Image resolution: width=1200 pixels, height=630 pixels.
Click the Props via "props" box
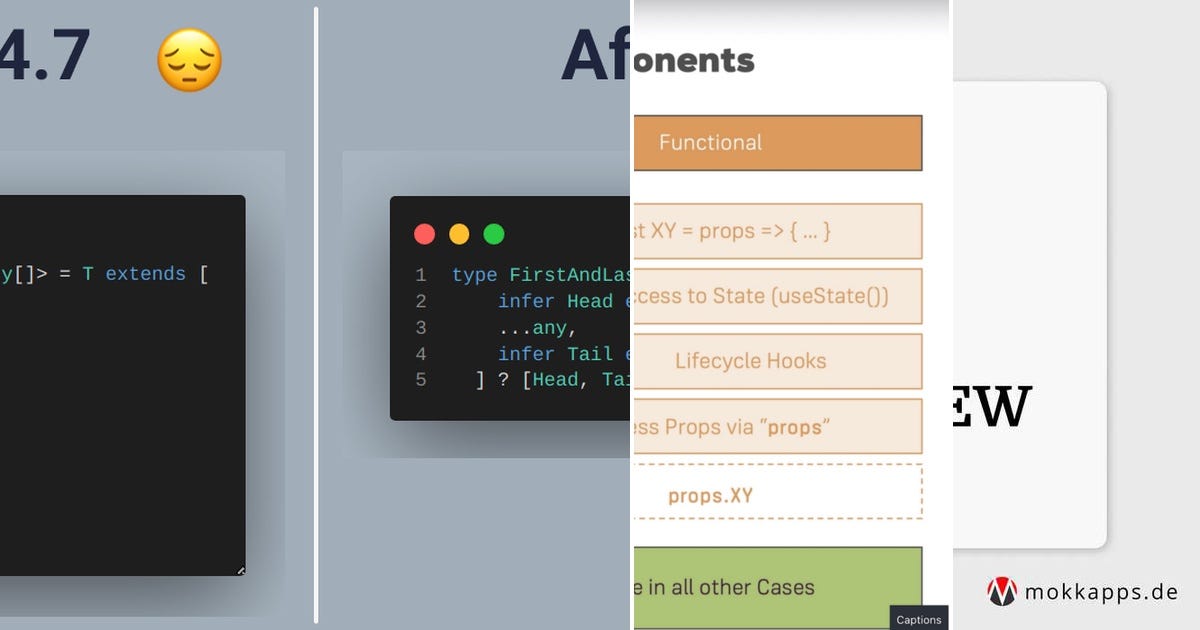pos(777,426)
